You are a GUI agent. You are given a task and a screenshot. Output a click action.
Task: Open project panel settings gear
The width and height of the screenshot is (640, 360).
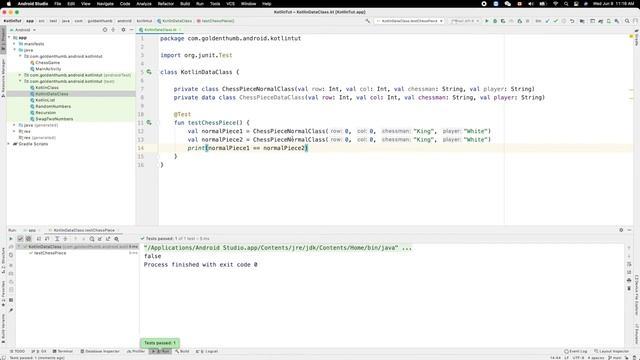point(123,30)
